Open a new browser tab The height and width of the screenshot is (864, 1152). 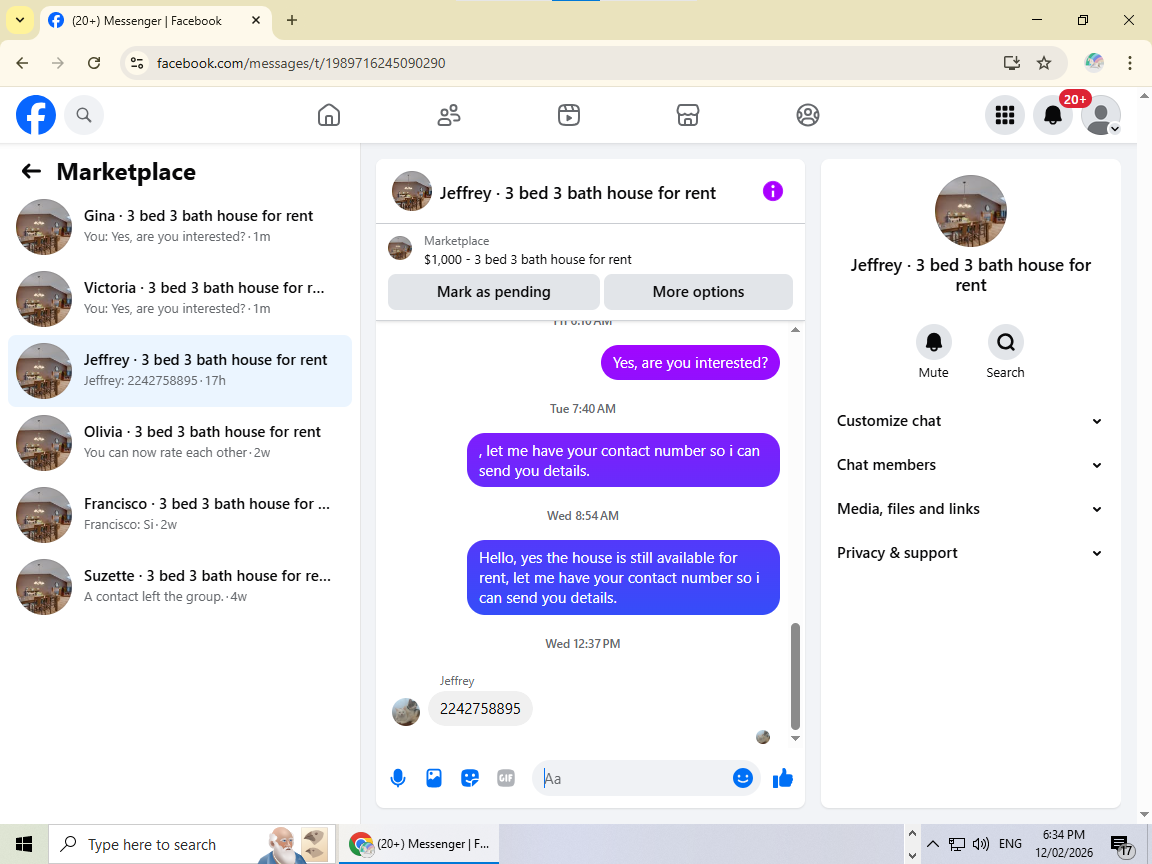pos(292,21)
